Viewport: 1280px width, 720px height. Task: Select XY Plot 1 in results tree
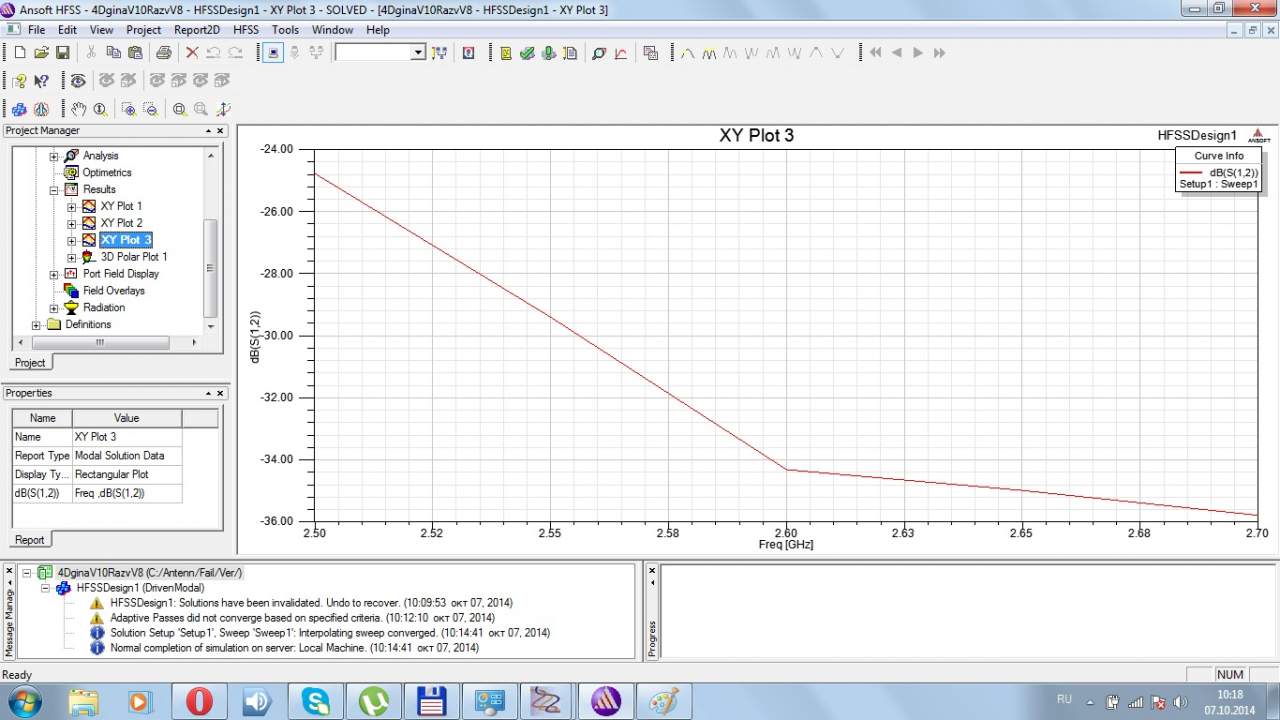pos(121,206)
